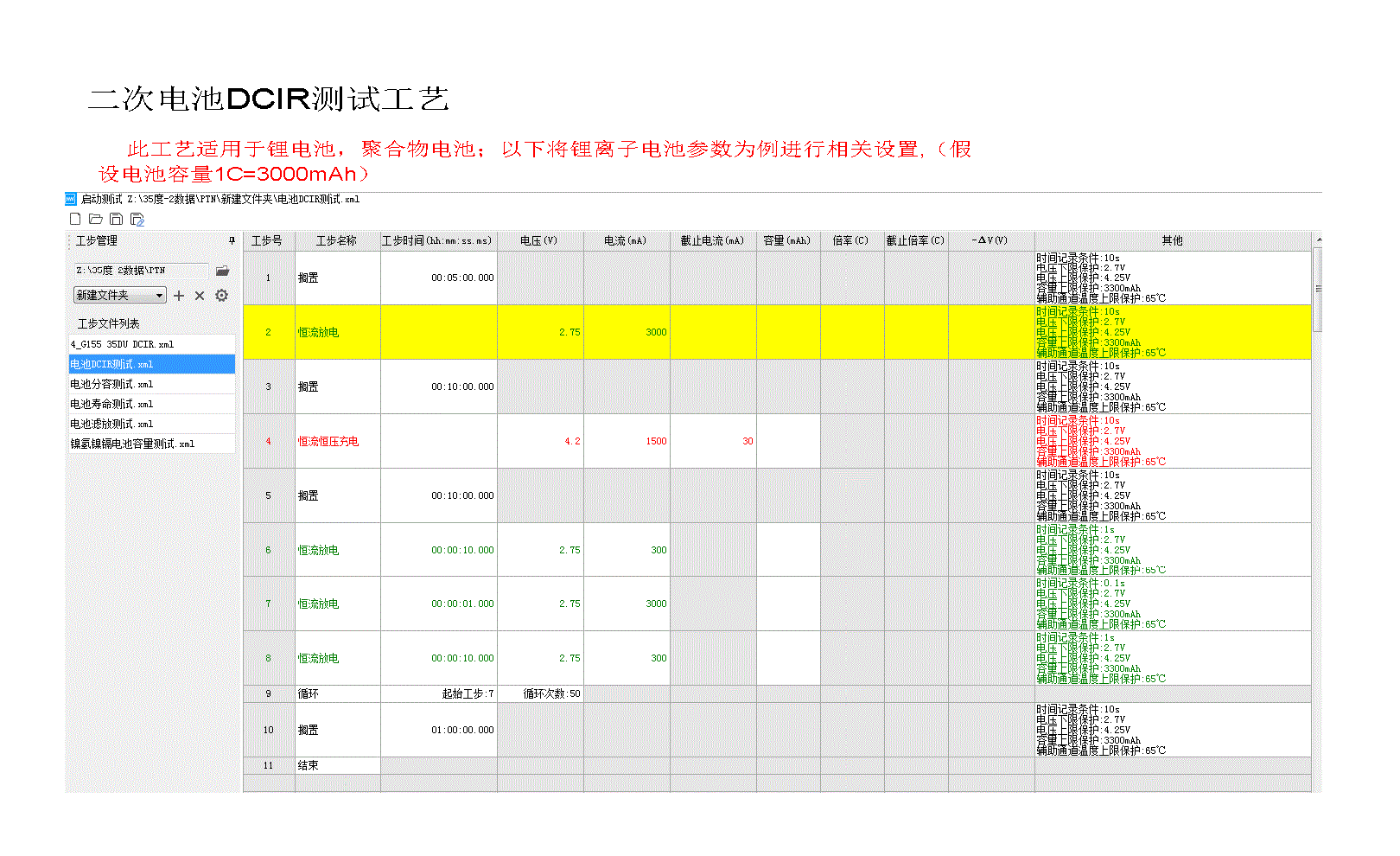
Task: Click the 循环次数:50 cell
Action: coord(540,693)
